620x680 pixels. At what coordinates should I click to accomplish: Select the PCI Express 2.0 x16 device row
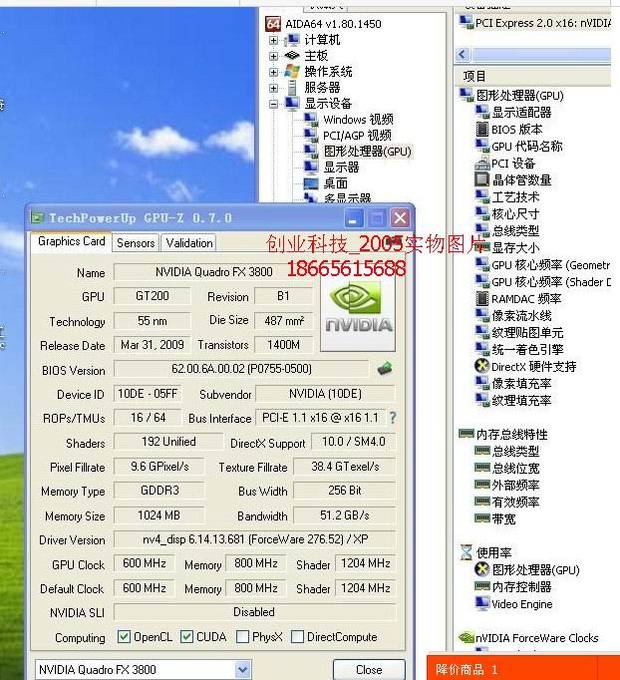(x=535, y=23)
